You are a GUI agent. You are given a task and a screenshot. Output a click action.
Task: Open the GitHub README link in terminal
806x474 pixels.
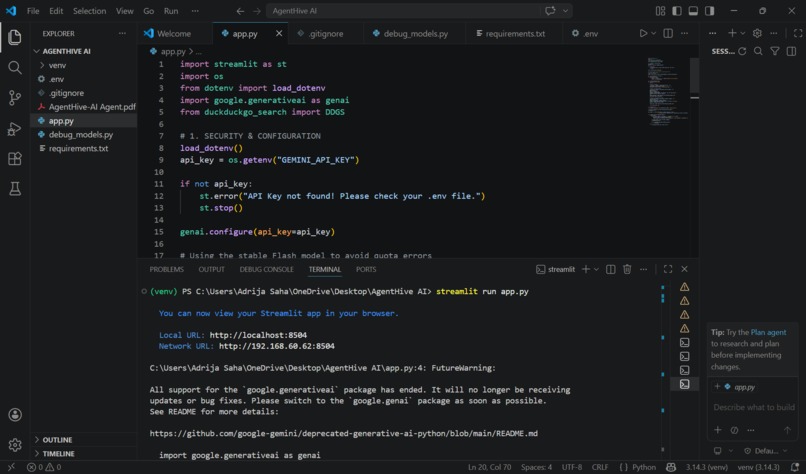(x=343, y=433)
